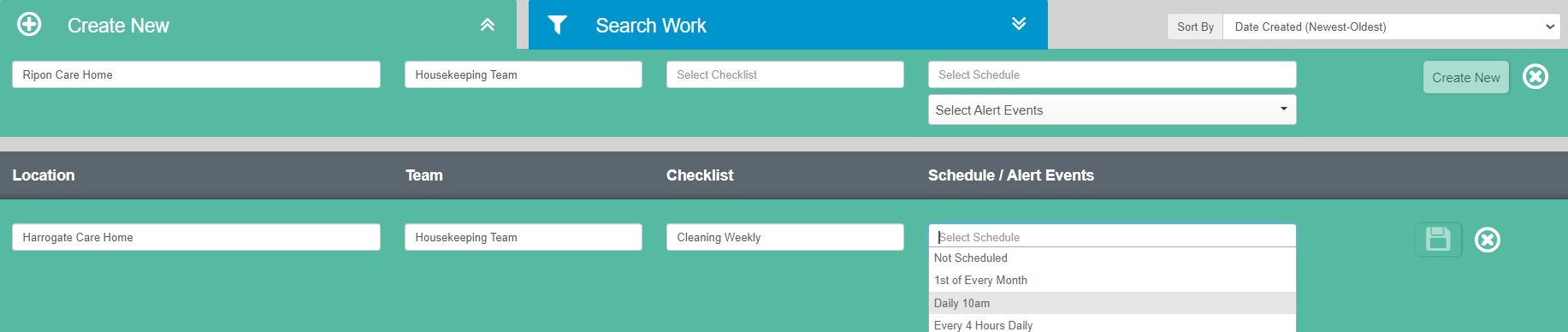
Task: Remove the Harrogate row with the circle X icon
Action: click(1488, 240)
